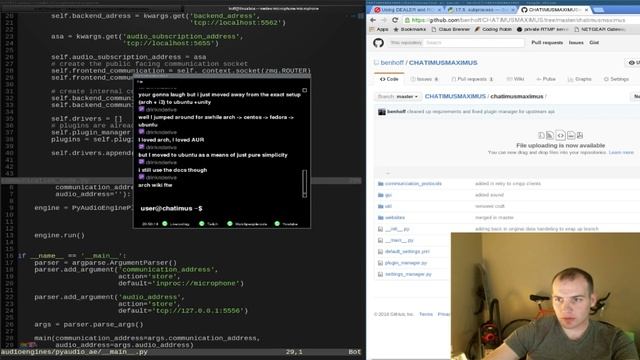Screen dimensions: 640x360
Task: Open the default_settings.yml file
Action: [407, 251]
